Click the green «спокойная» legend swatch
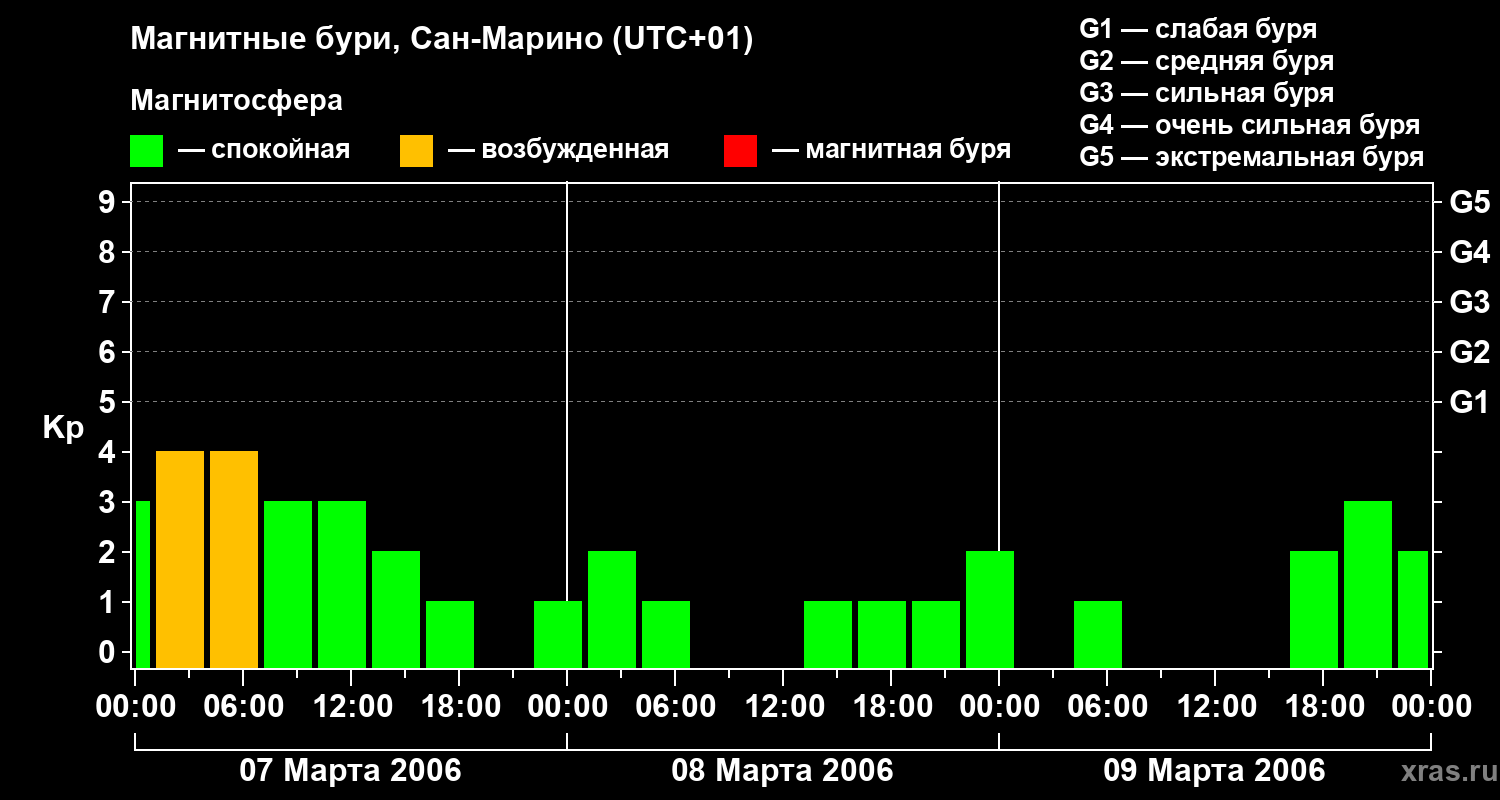 (x=147, y=150)
